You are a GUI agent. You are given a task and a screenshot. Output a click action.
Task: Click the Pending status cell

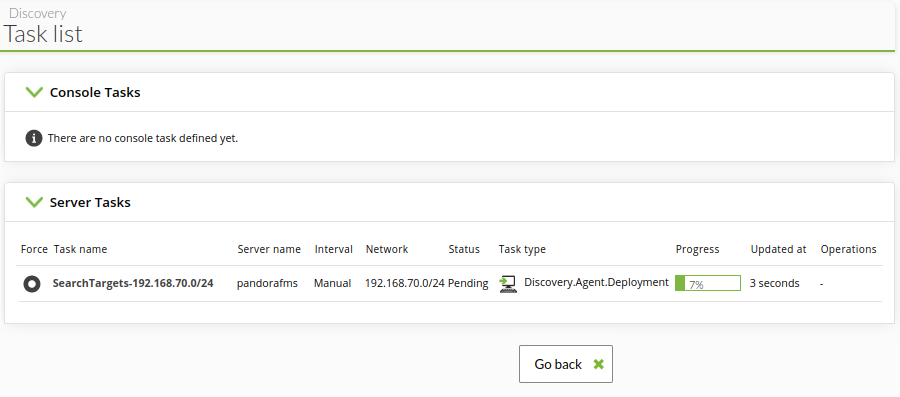tap(468, 283)
